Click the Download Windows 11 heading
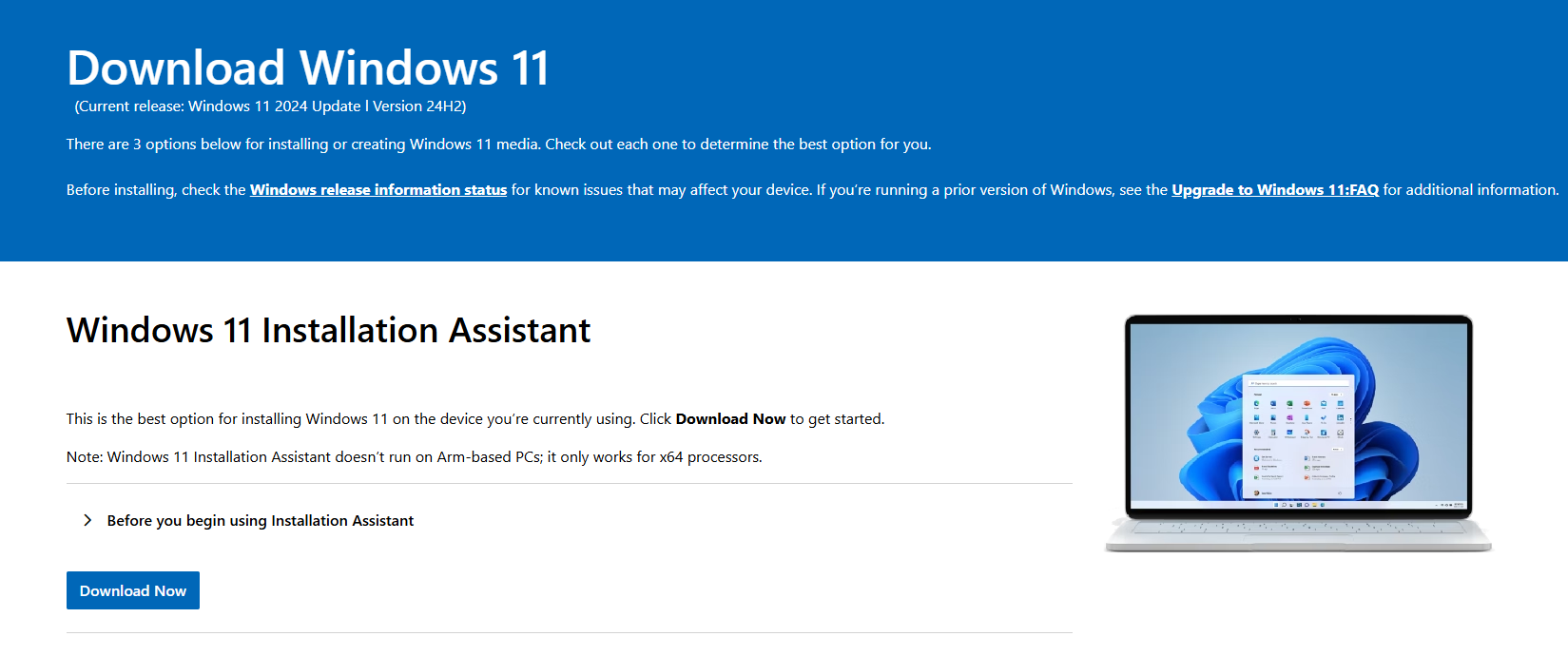This screenshot has height=656, width=1568. (308, 68)
